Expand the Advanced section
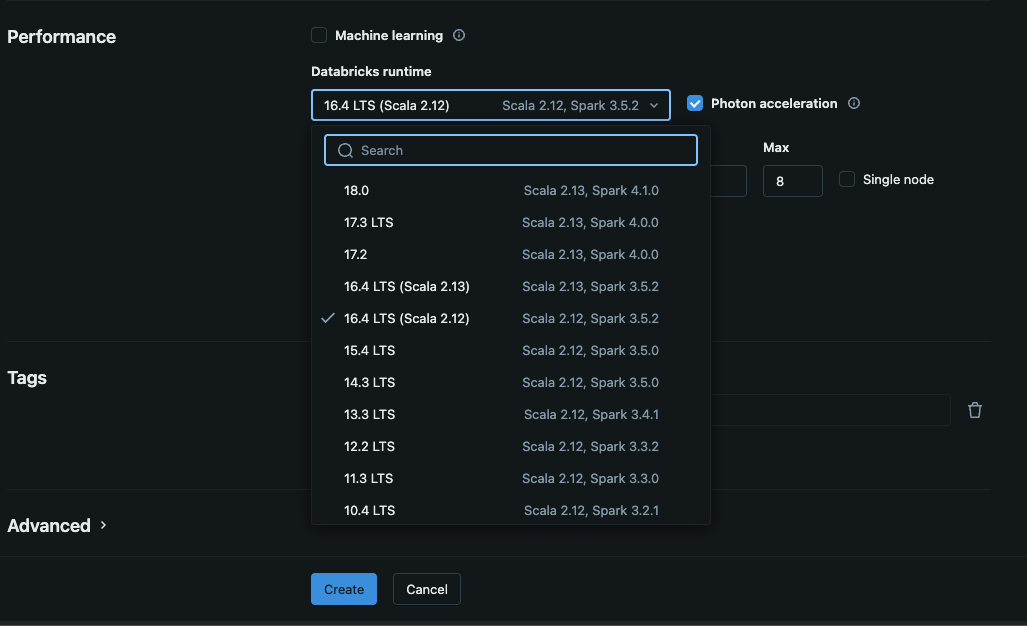Viewport: 1027px width, 626px height. pyautogui.click(x=57, y=526)
